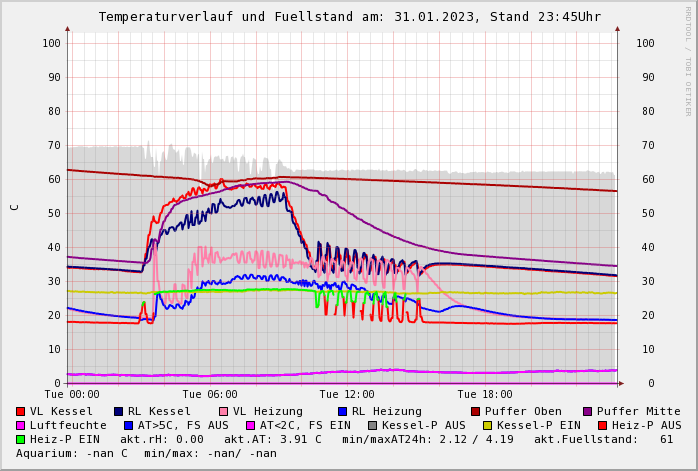
Task: Click the 'AT>5C, FS AUS' legend label
Action: 183,425
